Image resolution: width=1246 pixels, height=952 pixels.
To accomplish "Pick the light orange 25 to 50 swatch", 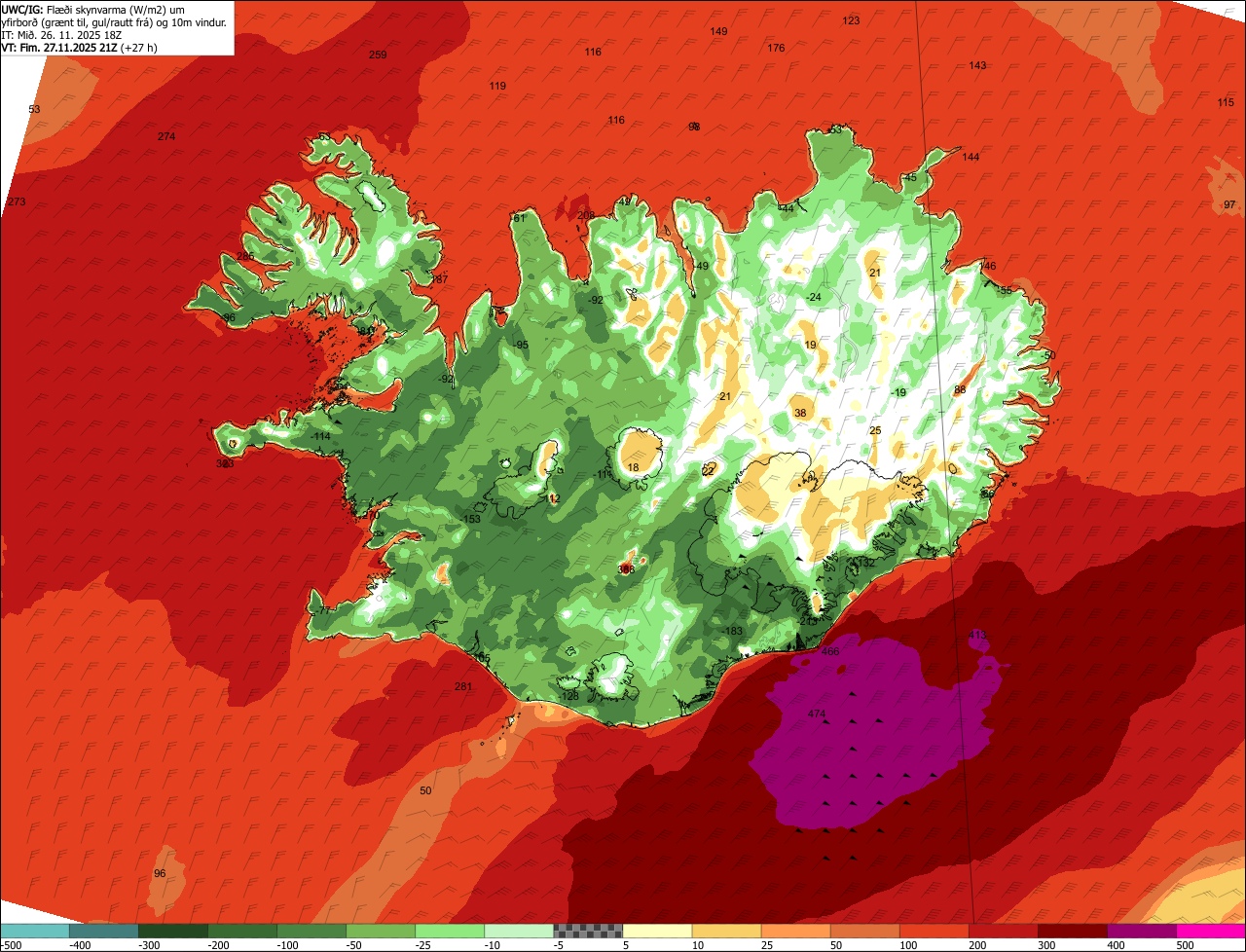I will 795,931.
